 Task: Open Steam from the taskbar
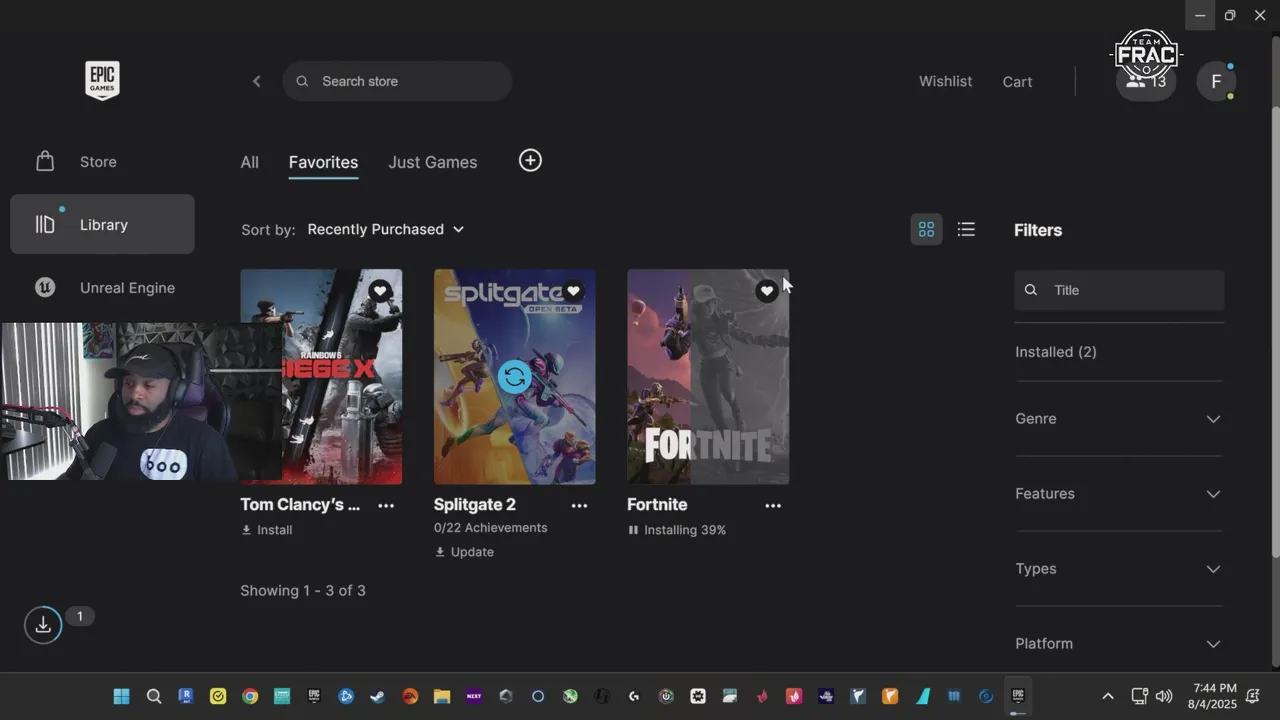click(378, 696)
